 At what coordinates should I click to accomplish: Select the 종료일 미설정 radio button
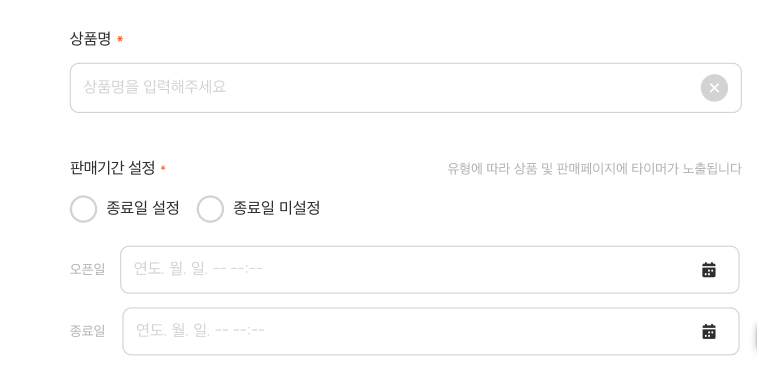[x=210, y=209]
